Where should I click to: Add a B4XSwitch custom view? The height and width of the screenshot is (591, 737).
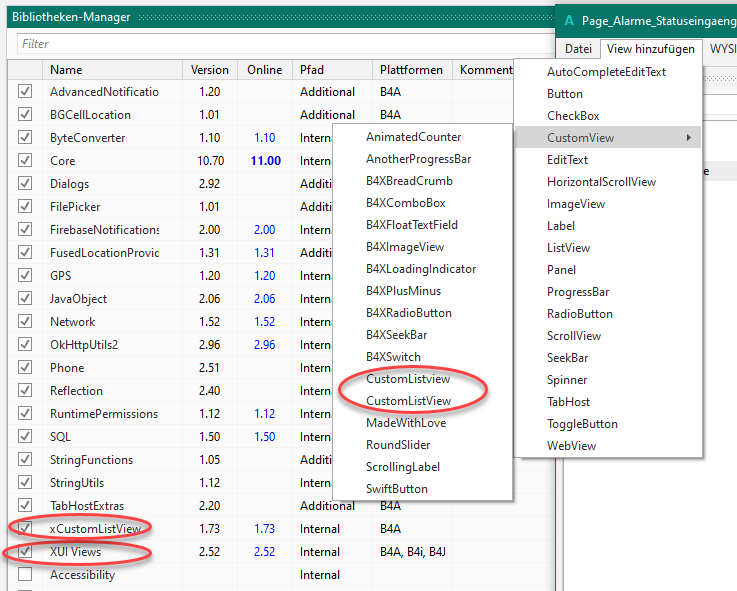[393, 357]
